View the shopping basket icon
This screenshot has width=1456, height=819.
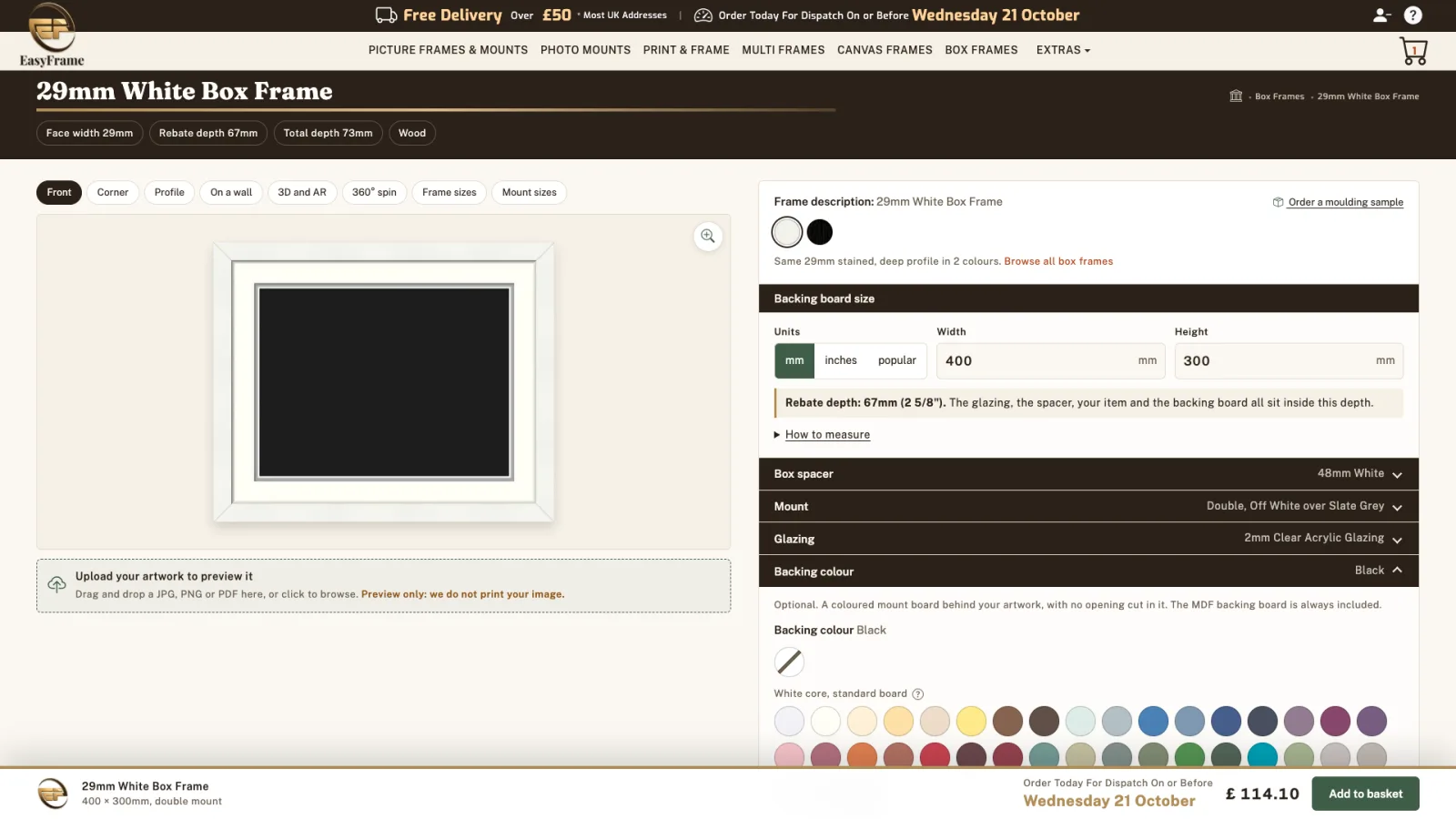coord(1413,51)
